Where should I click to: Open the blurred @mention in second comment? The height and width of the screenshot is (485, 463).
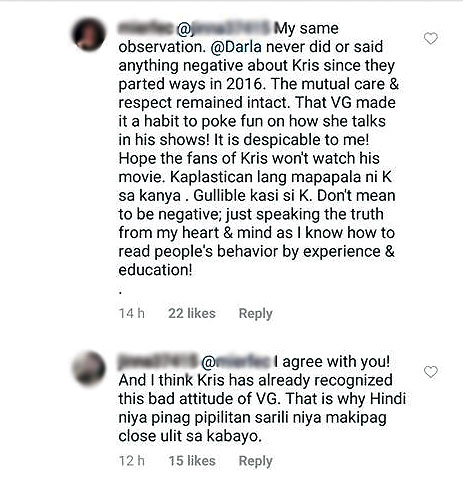(x=236, y=362)
